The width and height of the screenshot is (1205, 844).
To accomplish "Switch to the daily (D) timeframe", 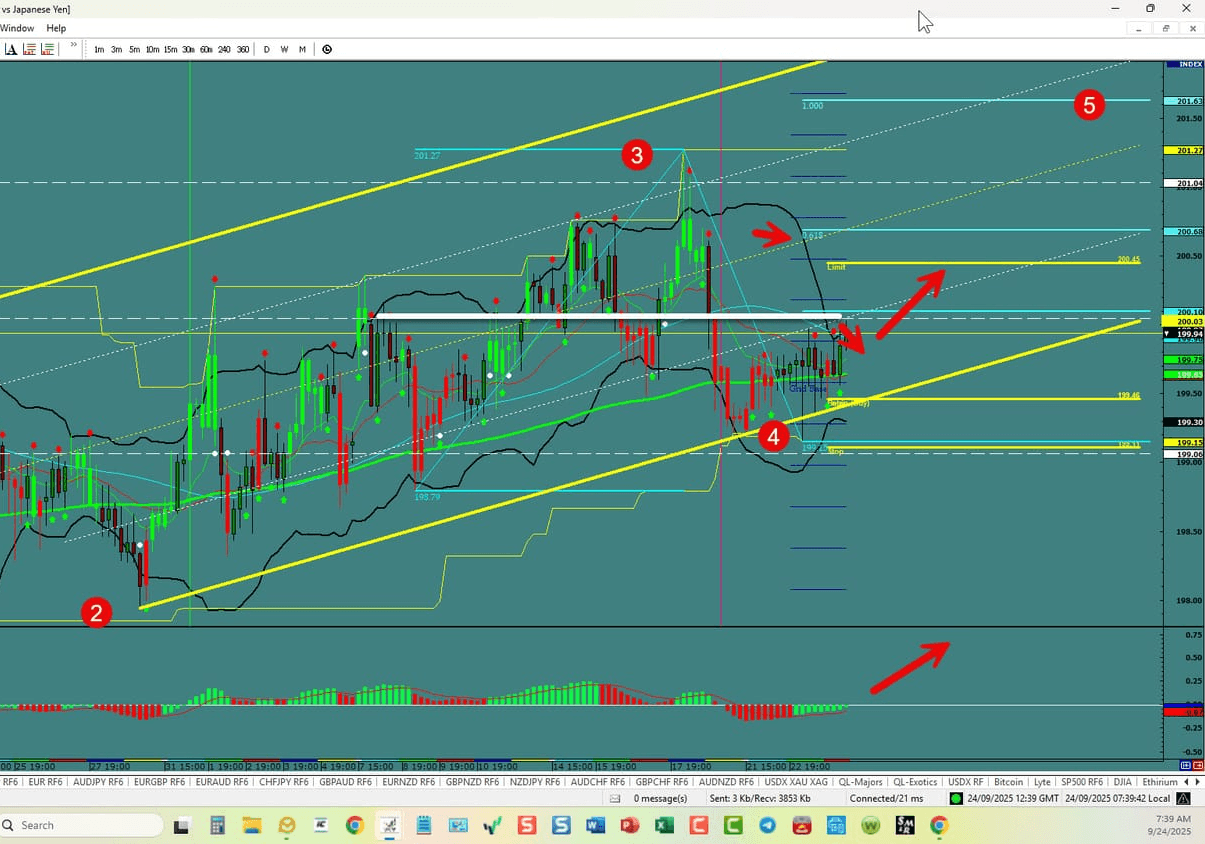I will point(266,48).
